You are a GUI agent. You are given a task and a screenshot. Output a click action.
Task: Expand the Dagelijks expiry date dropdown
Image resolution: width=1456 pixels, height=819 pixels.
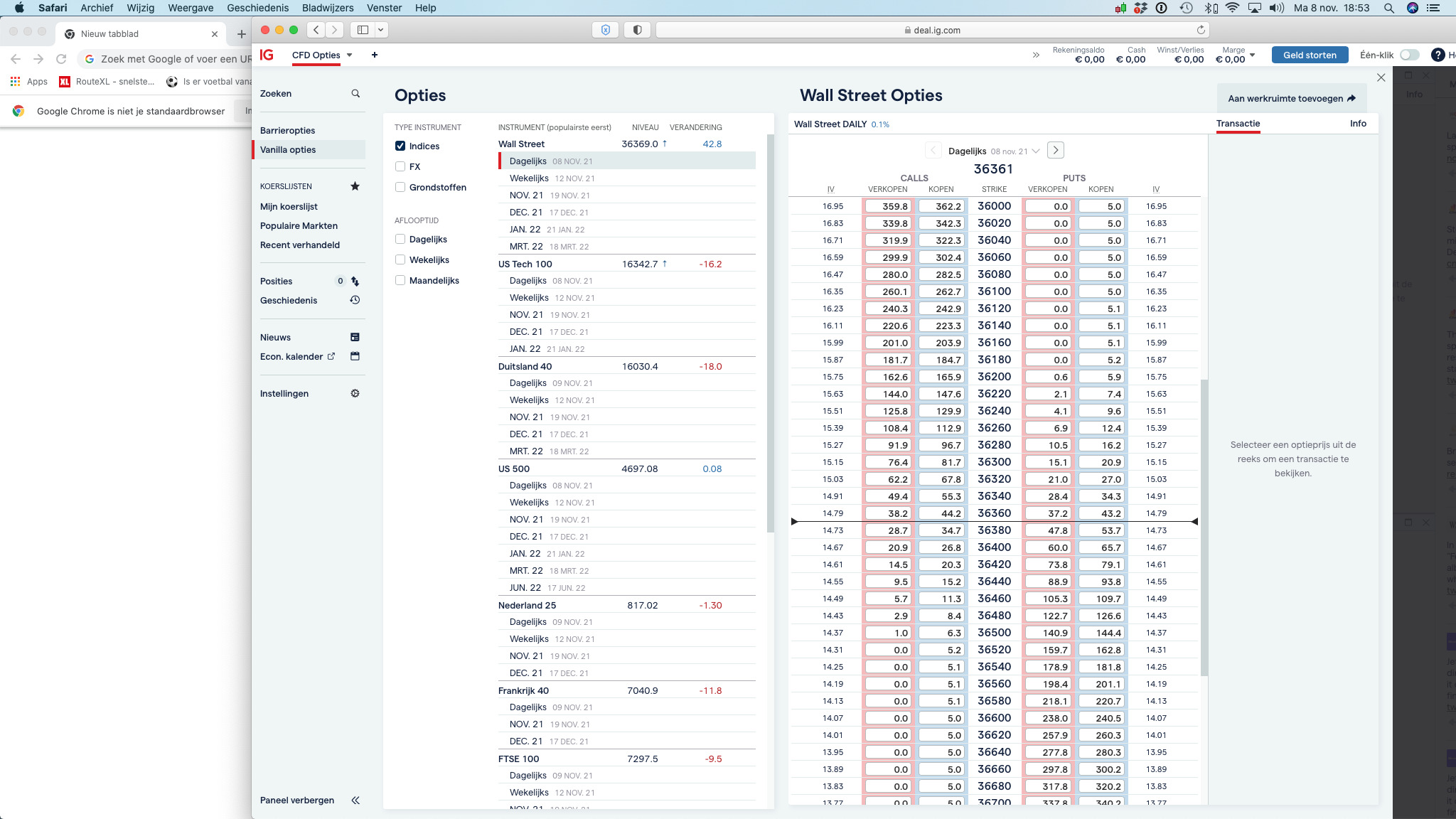click(x=1036, y=151)
